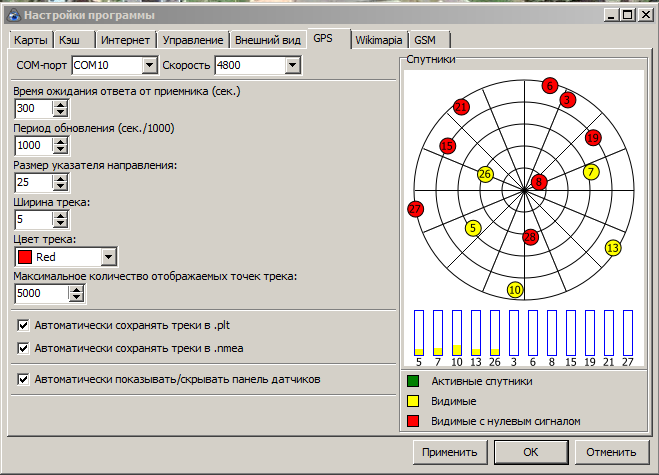Image resolution: width=659 pixels, height=475 pixels.
Task: Select yellow satellite 13 on radar
Action: (x=613, y=247)
